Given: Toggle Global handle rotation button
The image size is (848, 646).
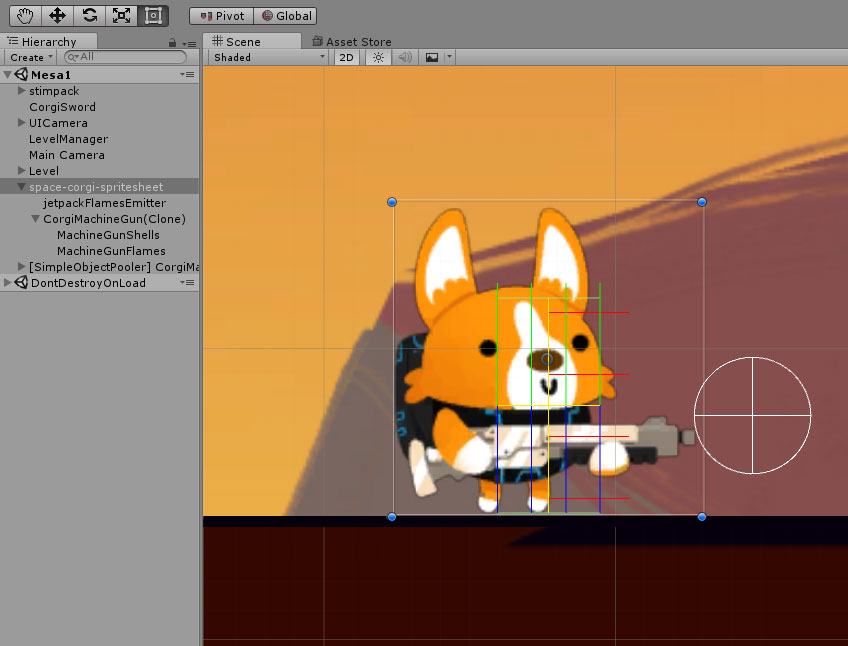Looking at the screenshot, I should [285, 16].
